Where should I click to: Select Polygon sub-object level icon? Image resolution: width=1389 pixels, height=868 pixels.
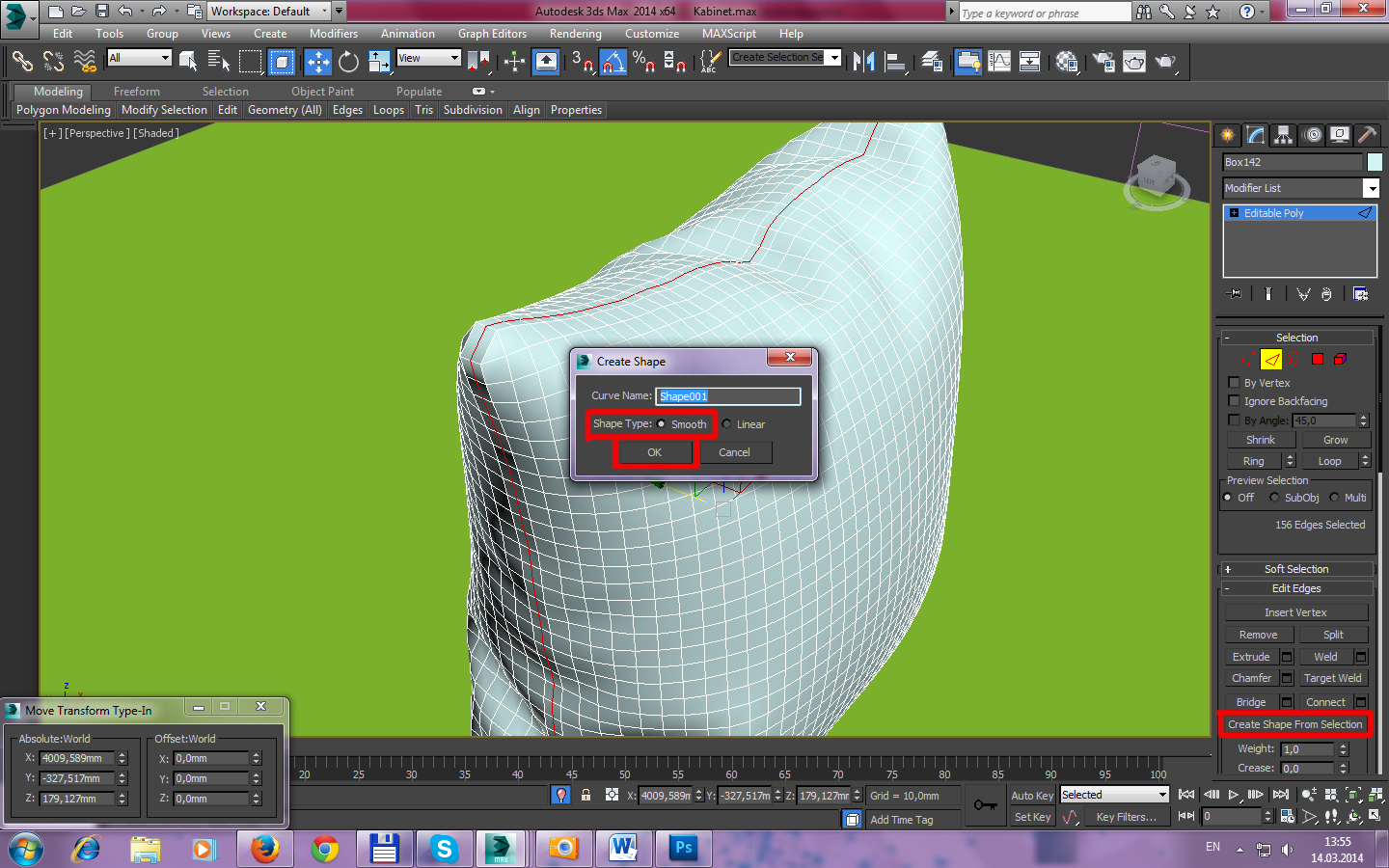tap(1318, 360)
